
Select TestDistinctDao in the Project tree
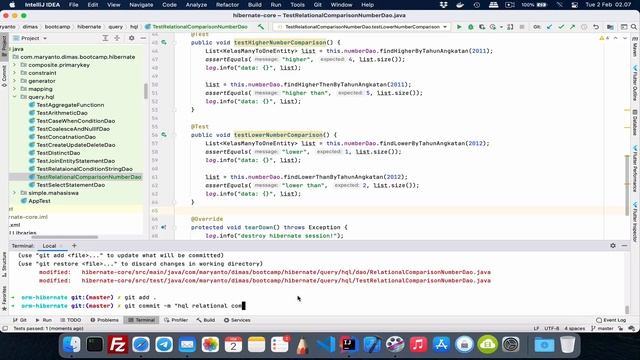point(58,153)
